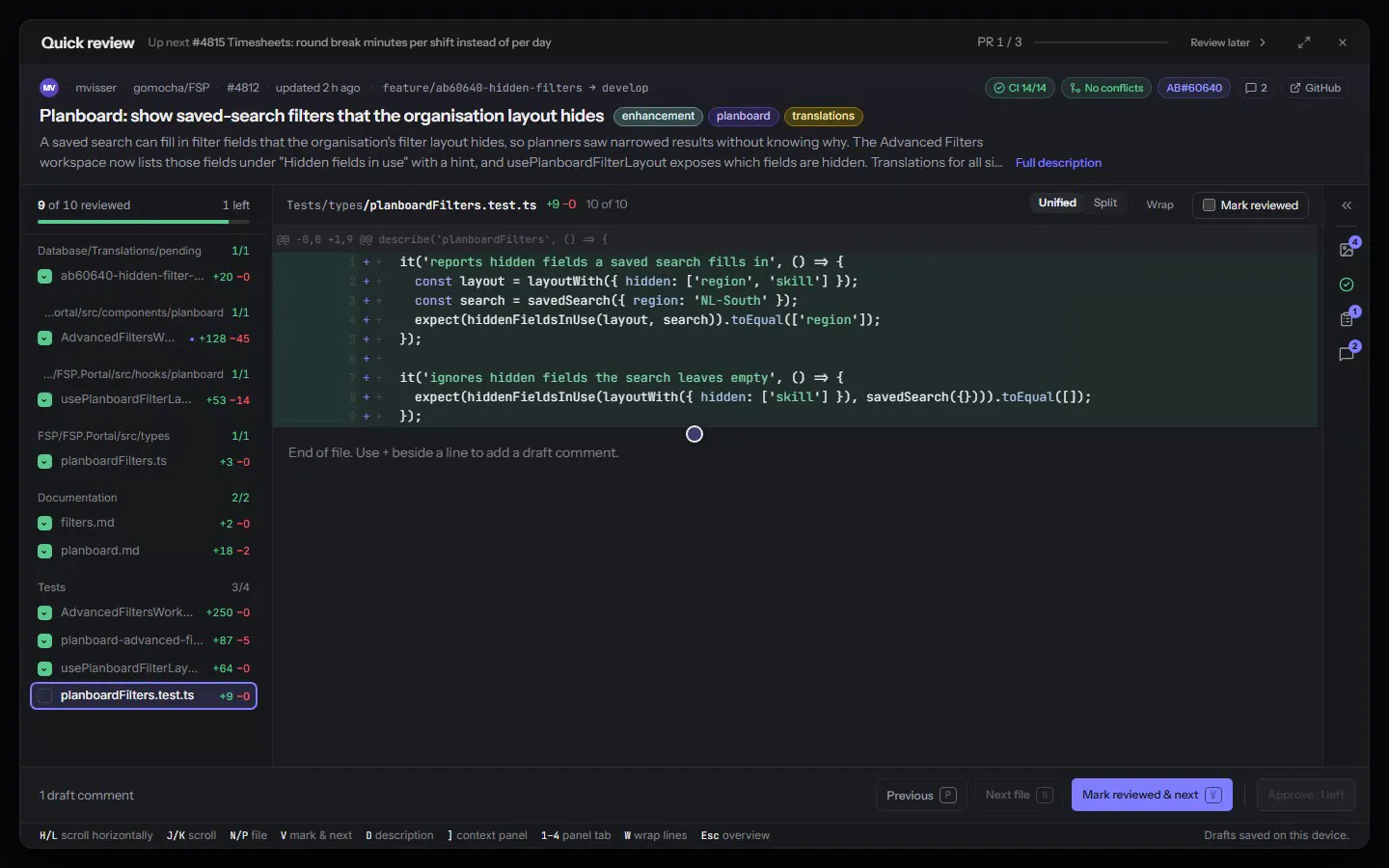The height and width of the screenshot is (868, 1389).
Task: Open the PR on GitHub
Action: [x=1316, y=88]
